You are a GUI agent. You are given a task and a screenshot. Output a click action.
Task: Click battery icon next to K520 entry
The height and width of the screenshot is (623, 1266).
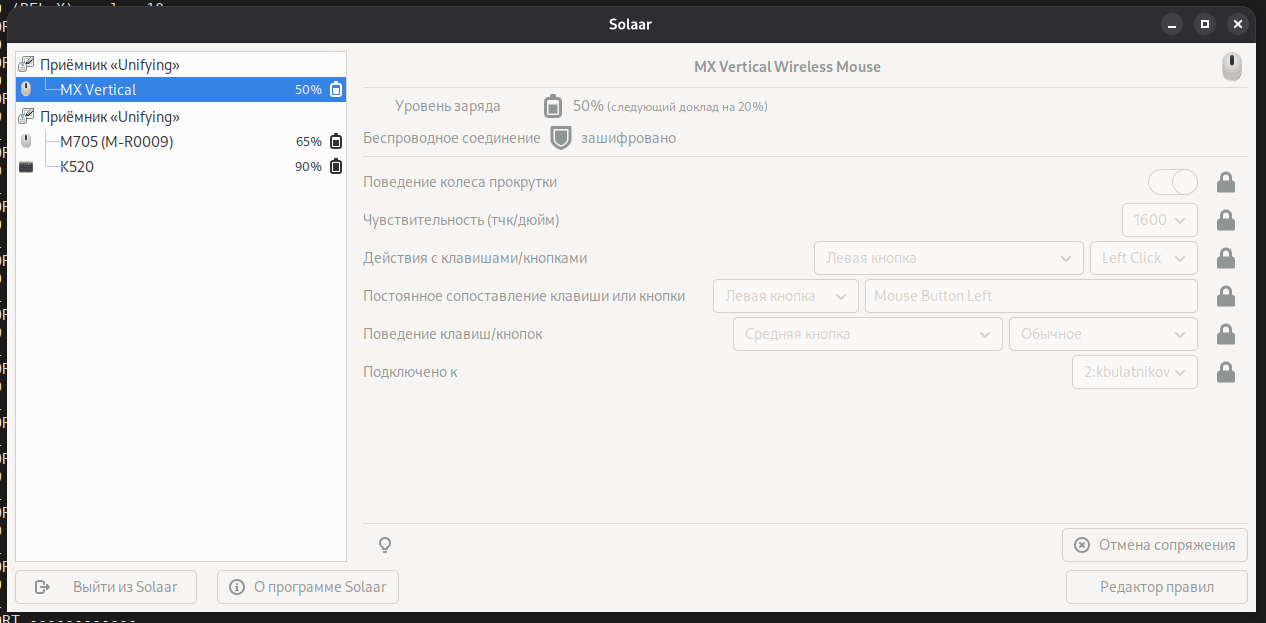(336, 167)
